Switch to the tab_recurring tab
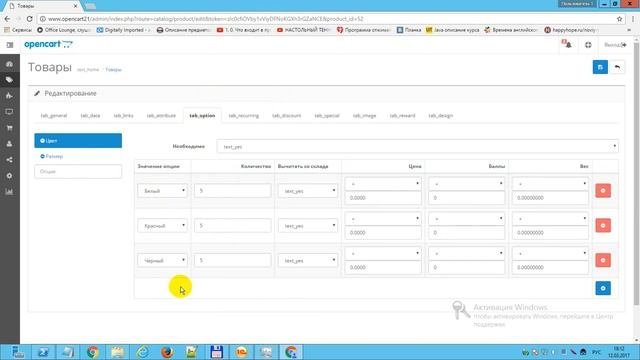640x360 pixels. coord(244,116)
